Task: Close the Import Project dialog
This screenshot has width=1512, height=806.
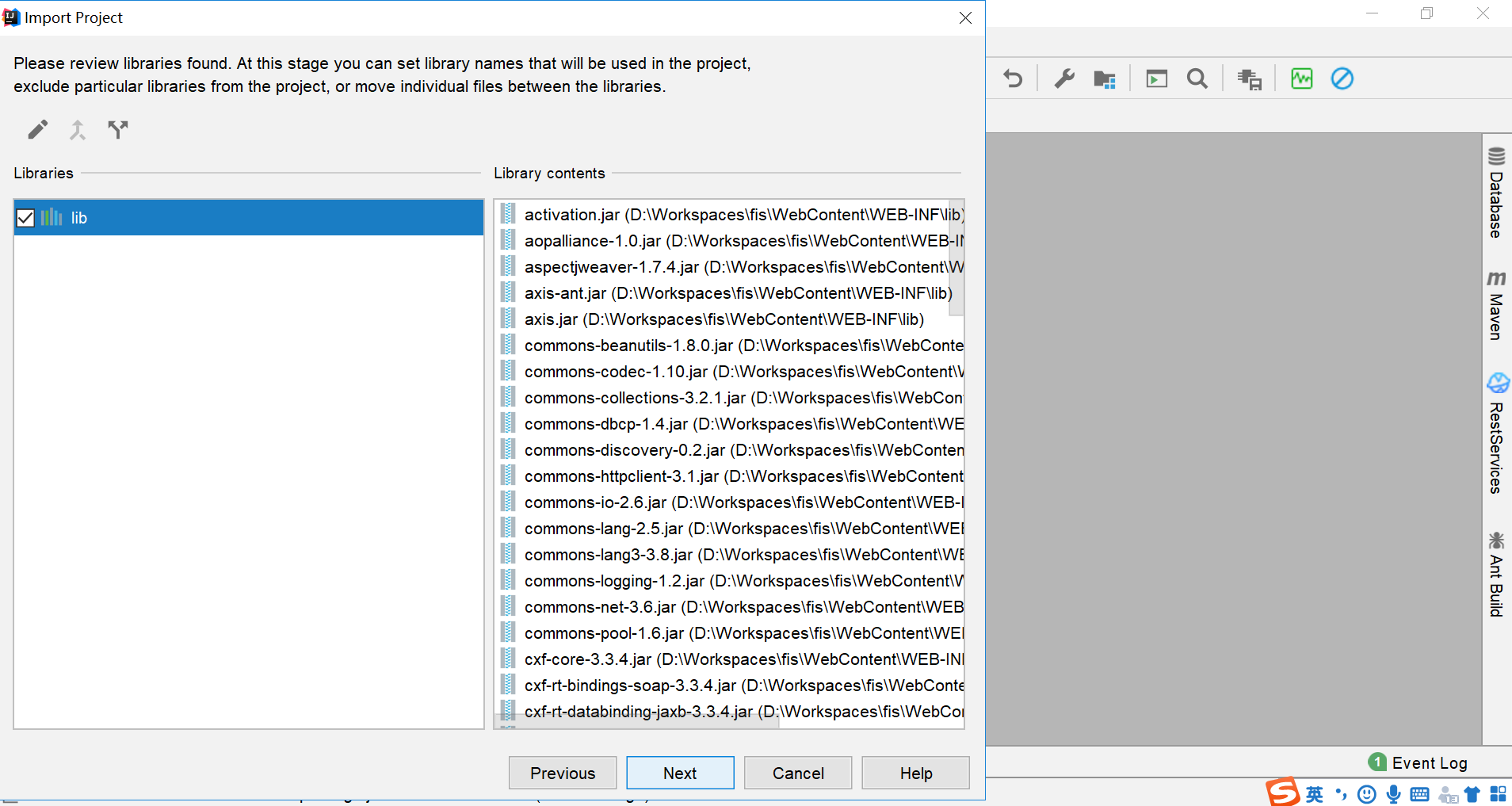Action: (x=965, y=17)
